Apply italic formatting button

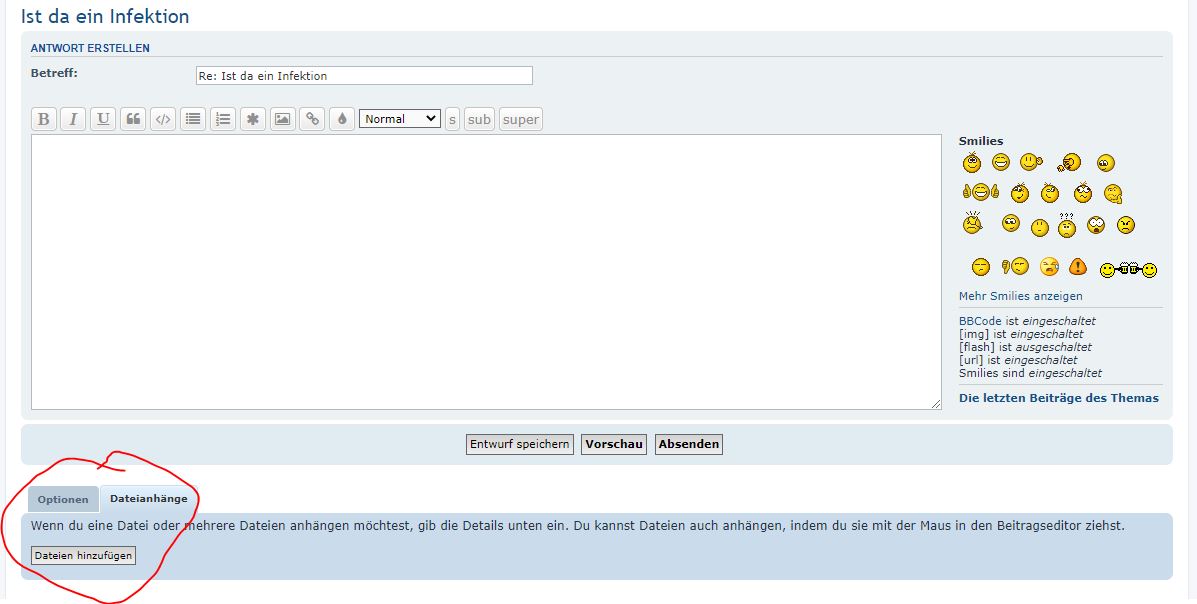click(73, 119)
